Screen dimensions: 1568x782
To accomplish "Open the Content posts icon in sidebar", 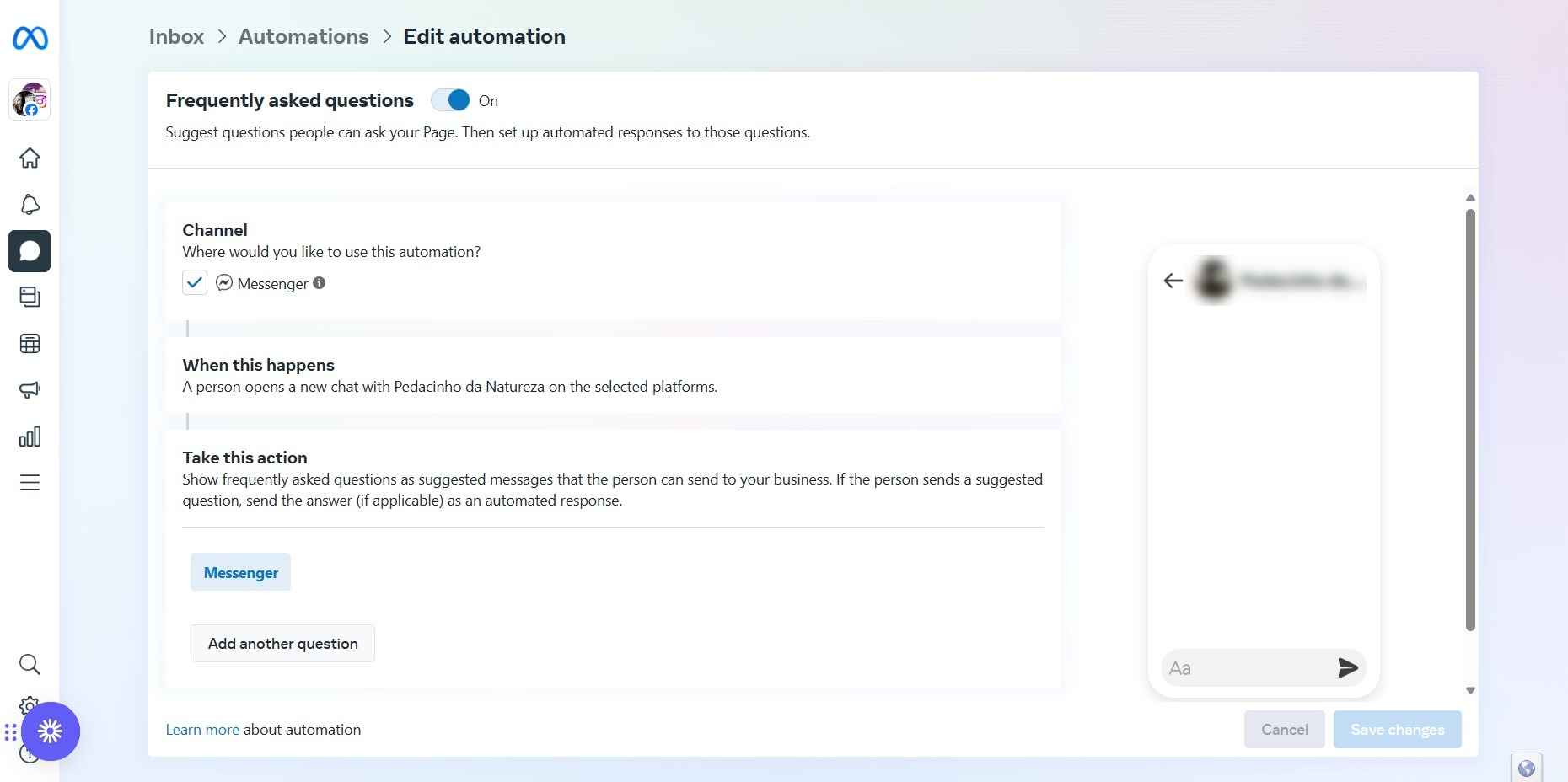I will tap(30, 297).
